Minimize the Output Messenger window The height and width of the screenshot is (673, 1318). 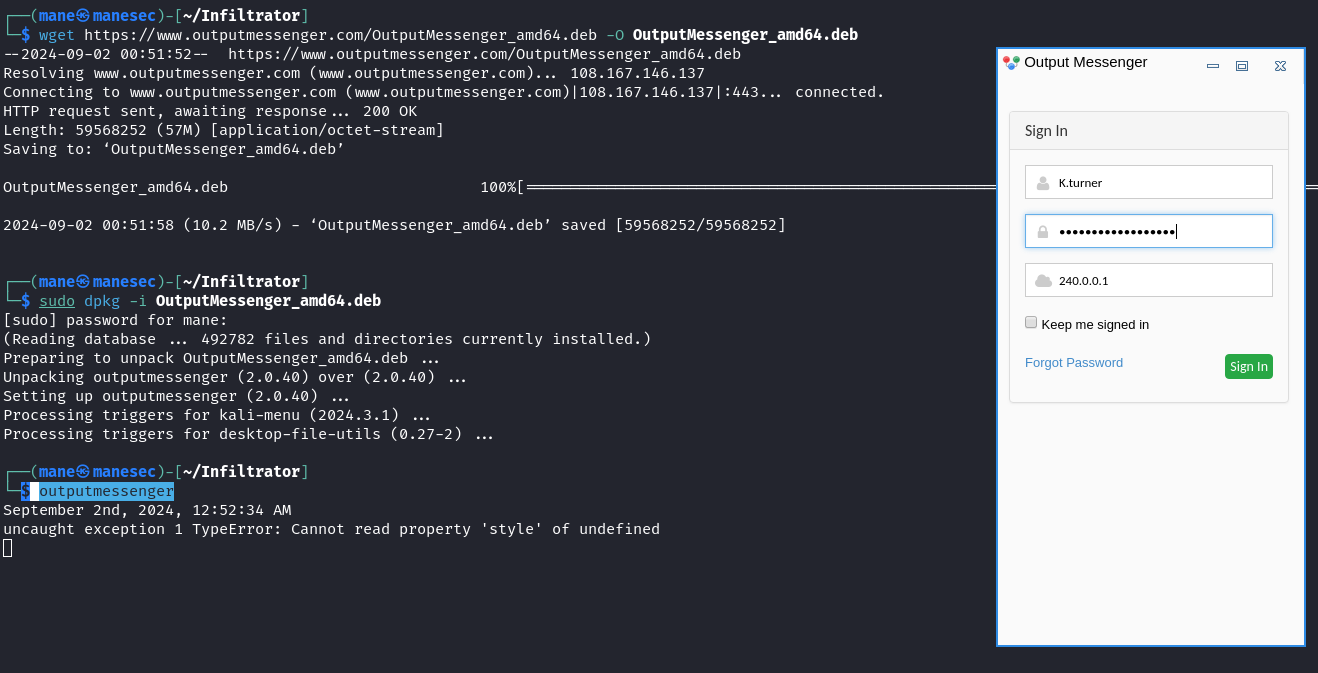[1213, 66]
